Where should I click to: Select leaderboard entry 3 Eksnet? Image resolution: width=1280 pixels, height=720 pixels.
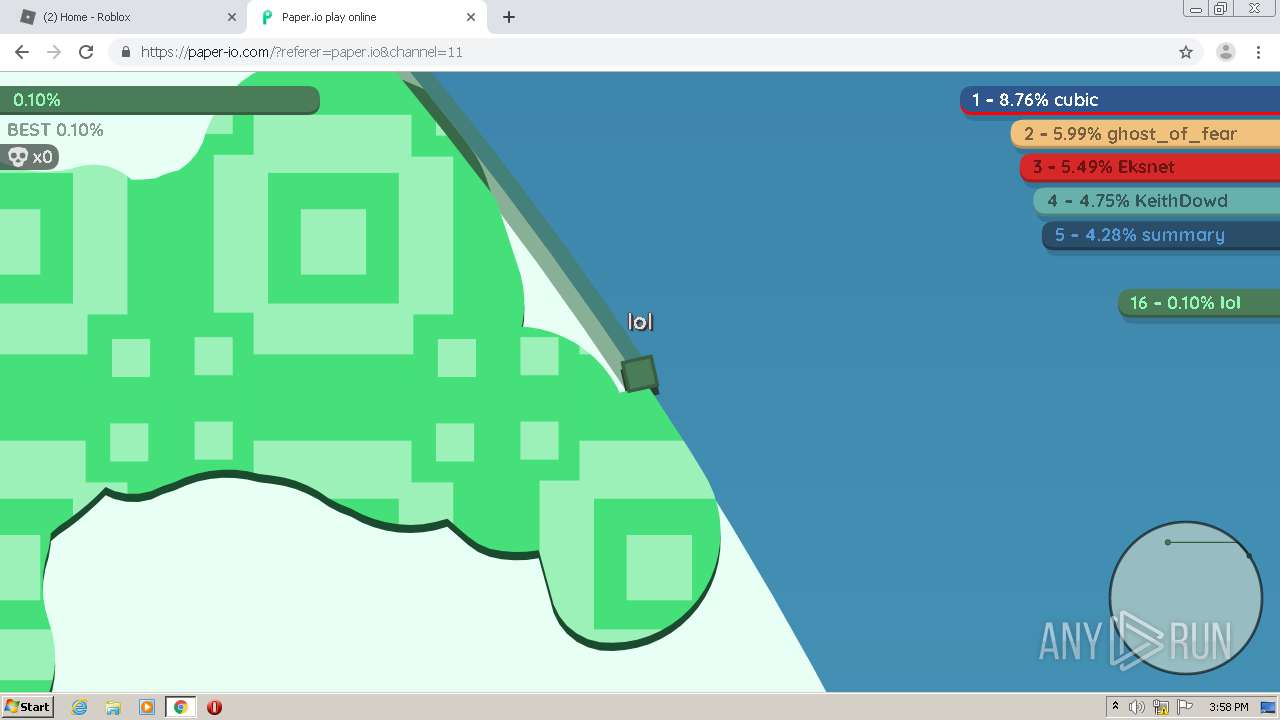(1150, 167)
